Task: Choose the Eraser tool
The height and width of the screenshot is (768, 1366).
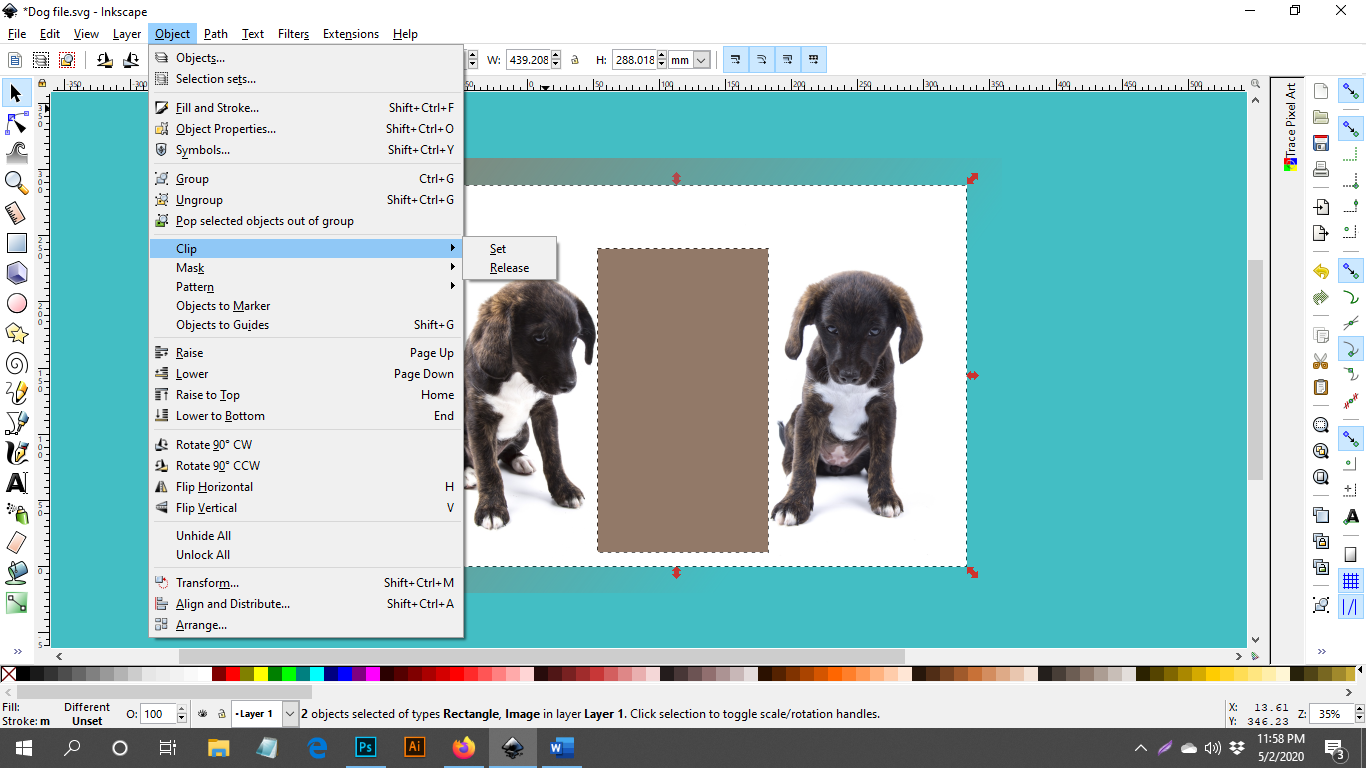Action: point(17,543)
